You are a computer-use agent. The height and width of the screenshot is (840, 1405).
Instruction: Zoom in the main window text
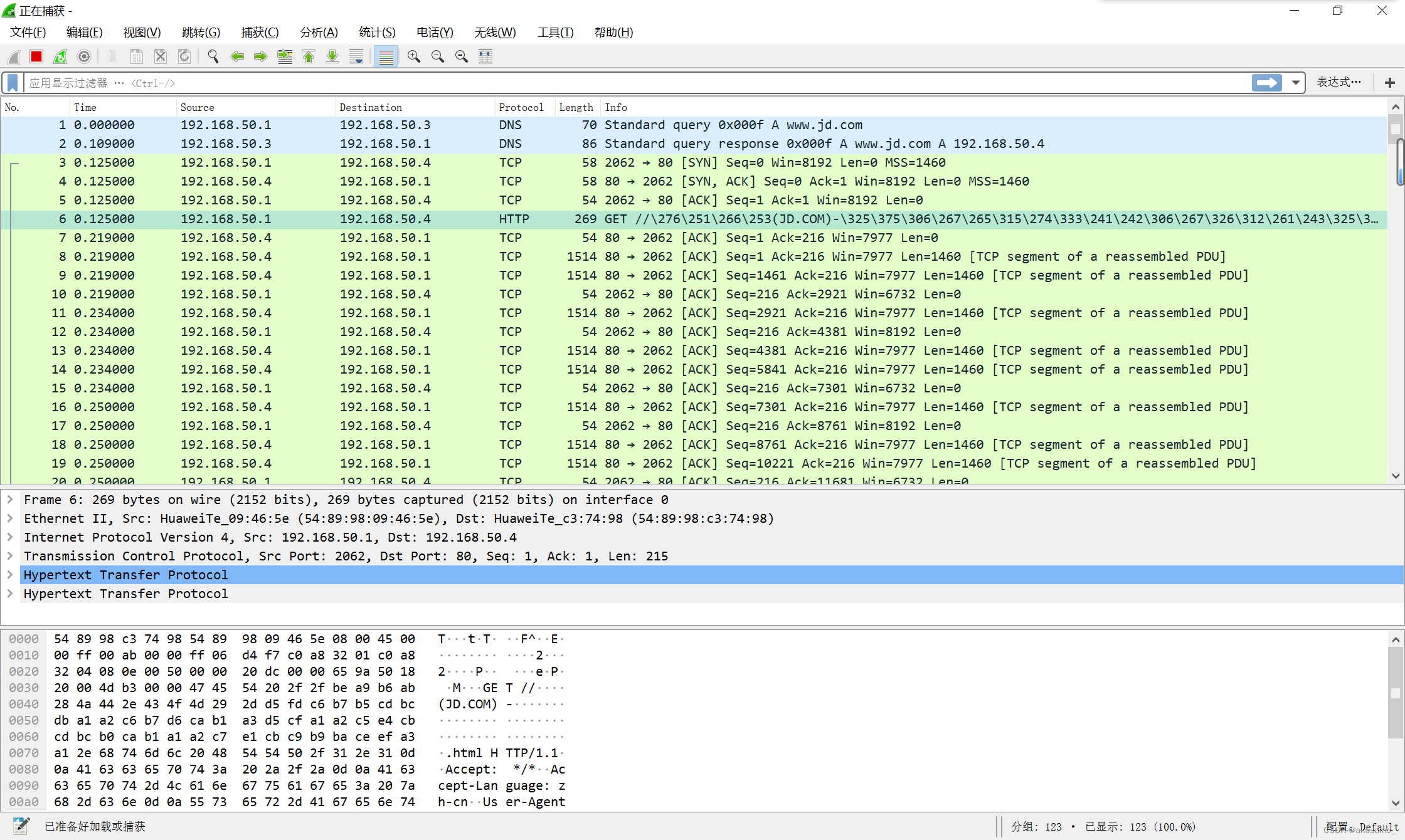point(413,57)
